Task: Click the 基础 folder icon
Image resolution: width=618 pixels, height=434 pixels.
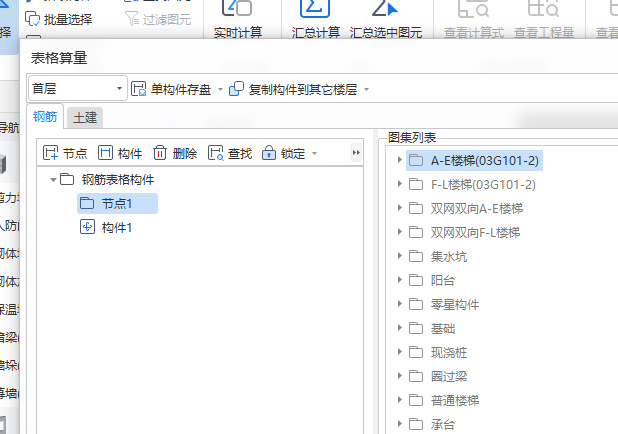Action: 416,328
